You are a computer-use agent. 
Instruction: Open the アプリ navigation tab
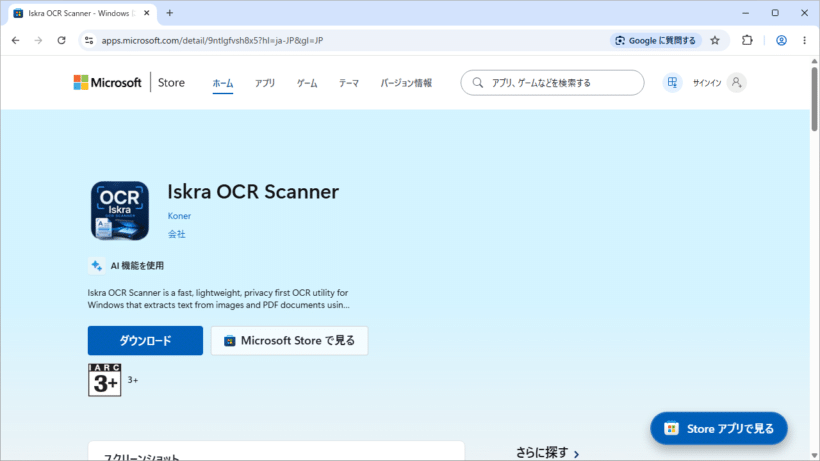click(265, 83)
